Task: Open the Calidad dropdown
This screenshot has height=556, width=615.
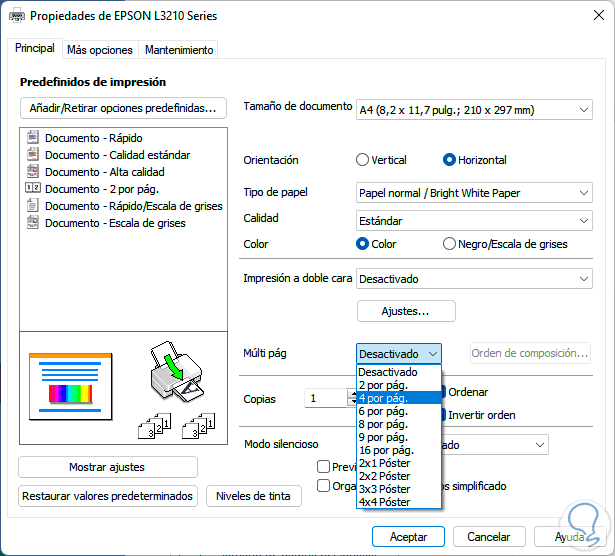Action: tap(474, 221)
